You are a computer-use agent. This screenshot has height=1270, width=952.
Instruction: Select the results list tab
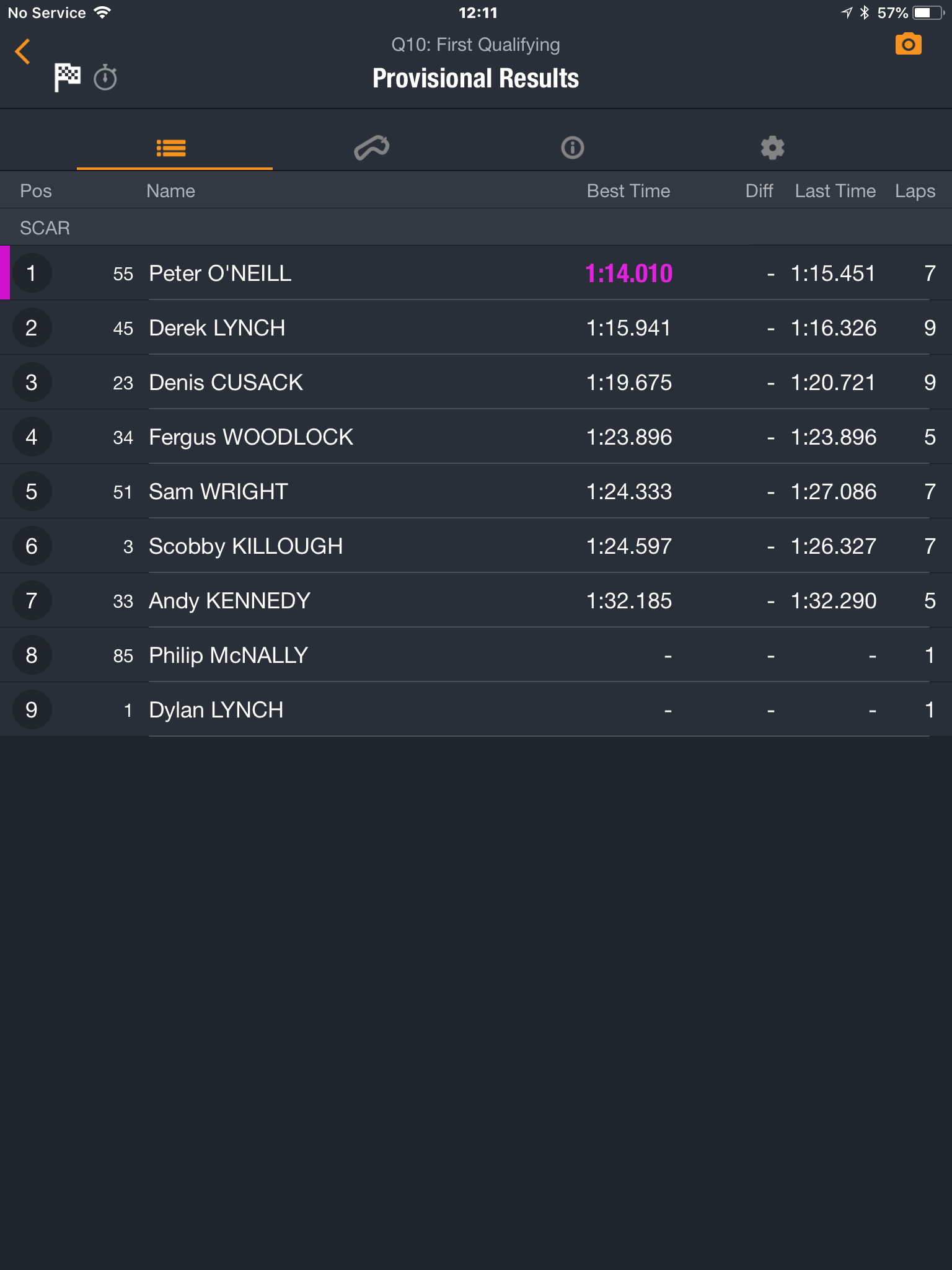(x=171, y=148)
